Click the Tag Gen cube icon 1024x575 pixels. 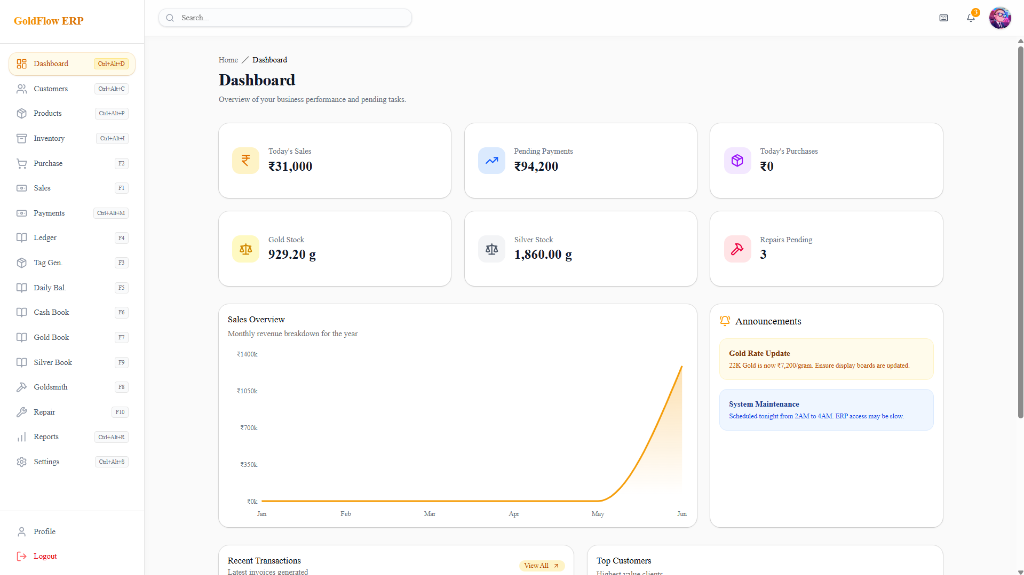tap(22, 263)
